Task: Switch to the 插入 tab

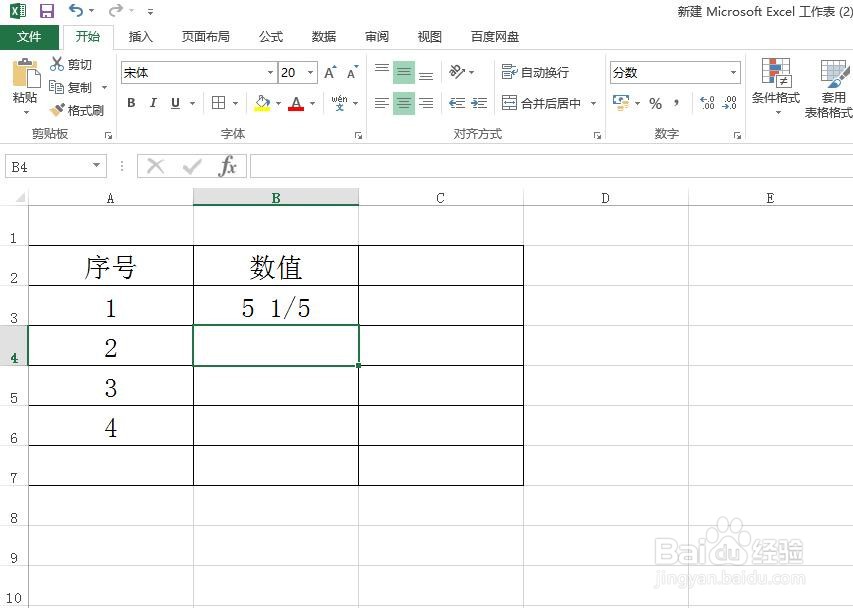Action: pos(140,37)
